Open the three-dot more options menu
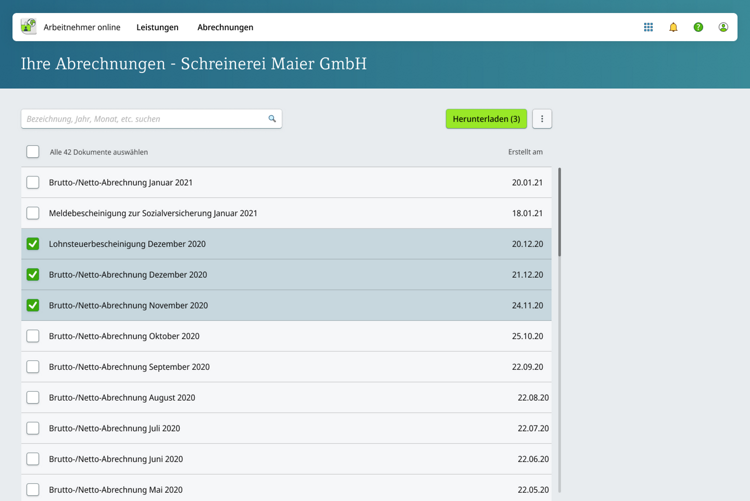This screenshot has height=501, width=750. (x=542, y=119)
